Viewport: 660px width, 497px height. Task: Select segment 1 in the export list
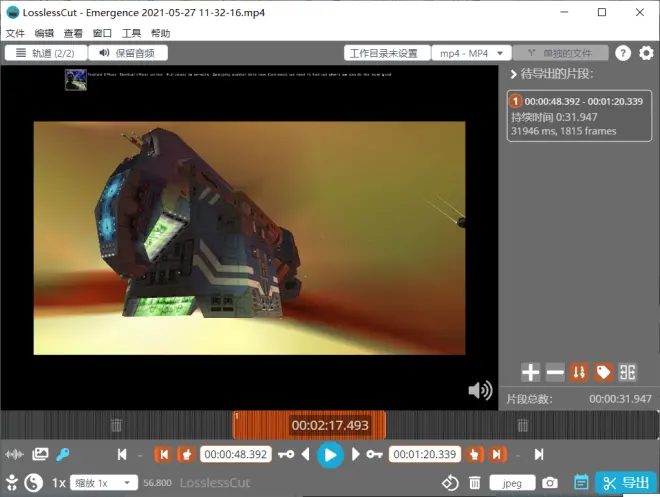pos(580,116)
